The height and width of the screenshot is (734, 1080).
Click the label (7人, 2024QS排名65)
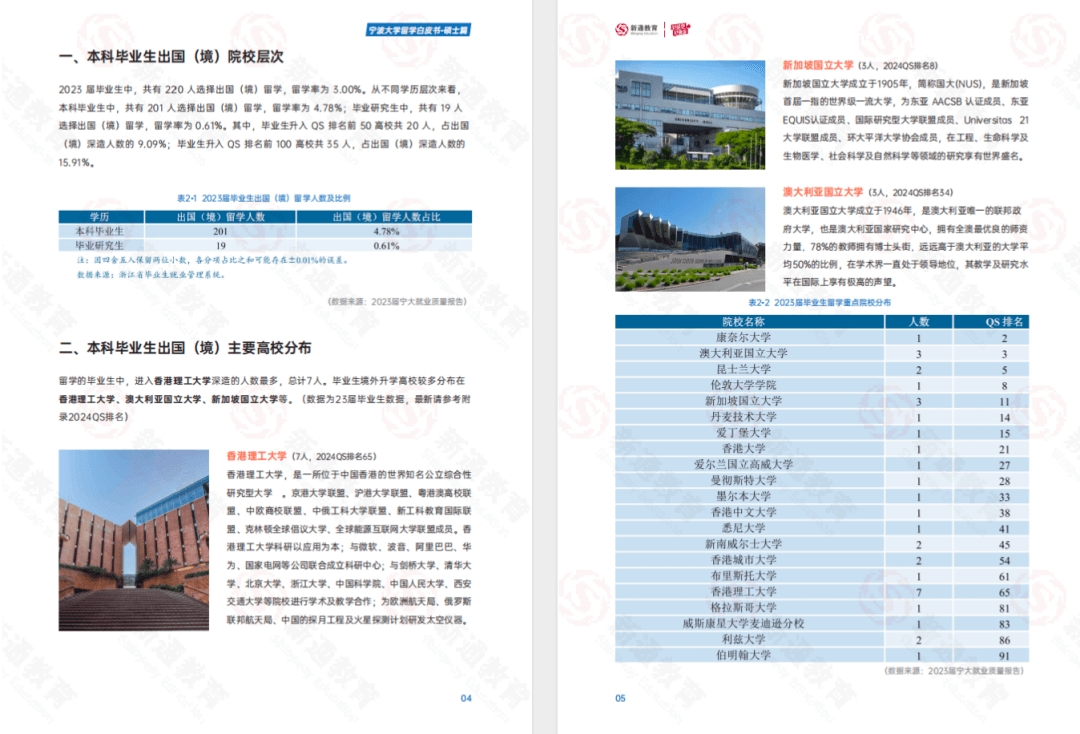(x=334, y=457)
